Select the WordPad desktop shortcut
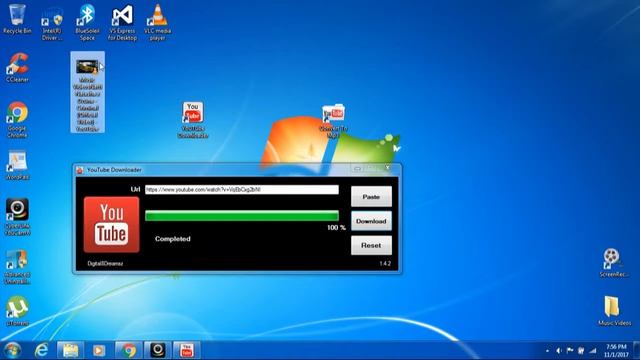Screen dimensions: 640x360 17,165
